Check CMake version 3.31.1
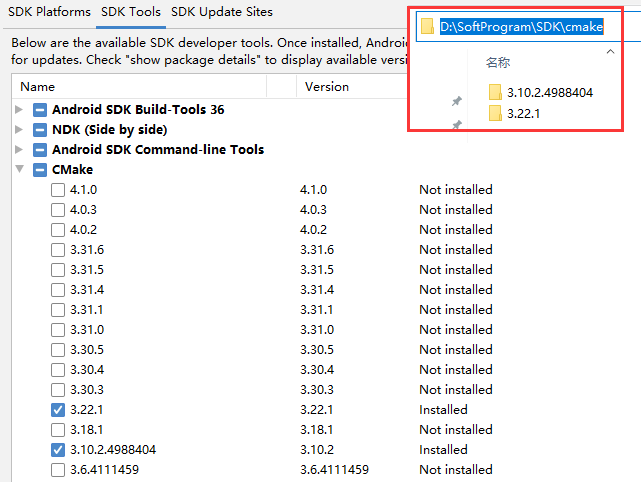 58,310
